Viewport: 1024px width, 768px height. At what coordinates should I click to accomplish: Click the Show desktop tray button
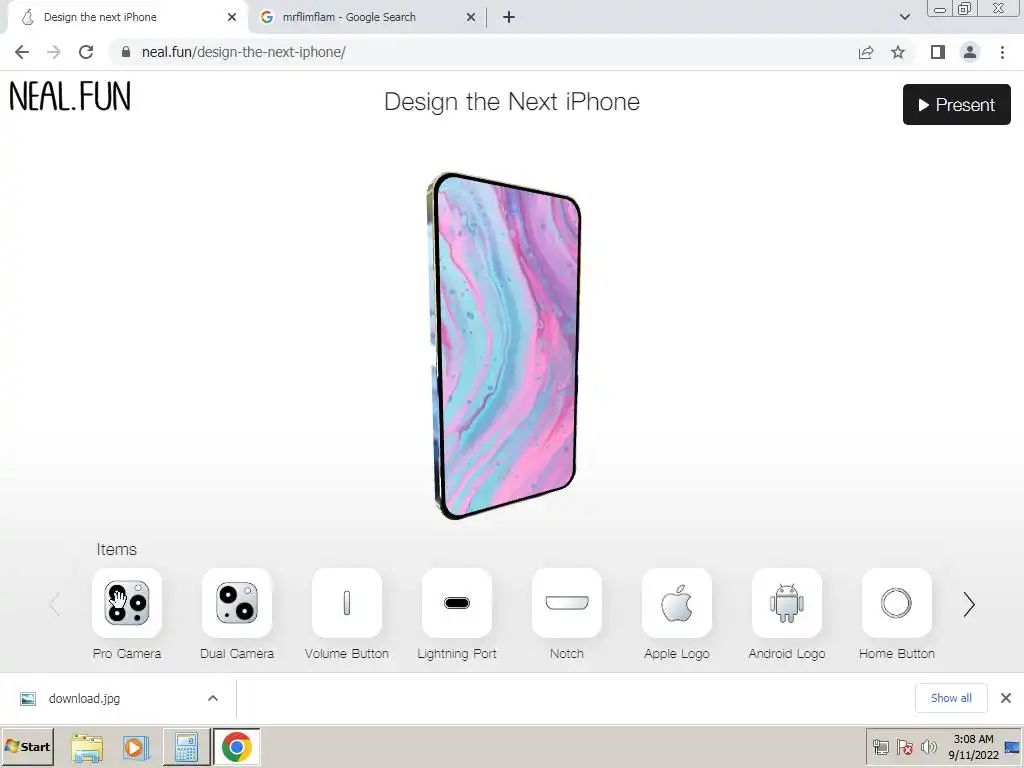click(1013, 747)
